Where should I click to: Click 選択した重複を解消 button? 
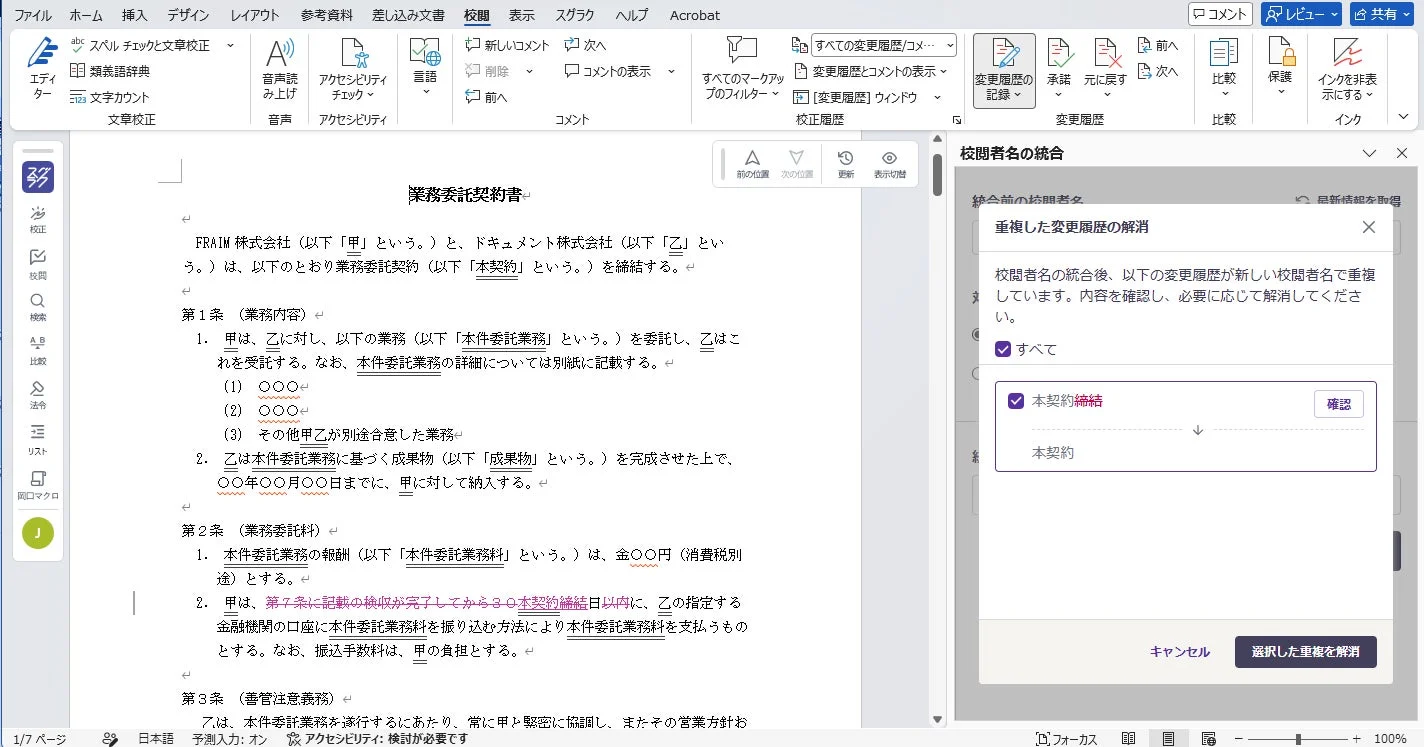click(x=1305, y=652)
